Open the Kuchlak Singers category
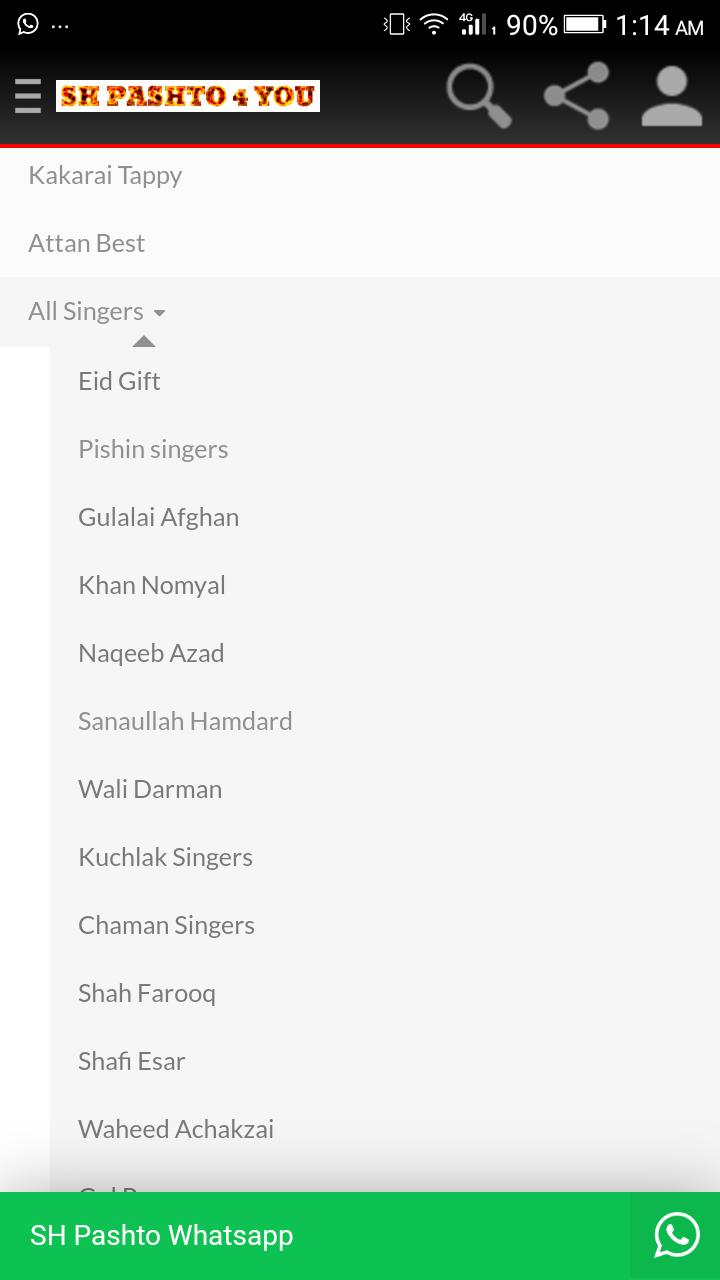 coord(165,857)
